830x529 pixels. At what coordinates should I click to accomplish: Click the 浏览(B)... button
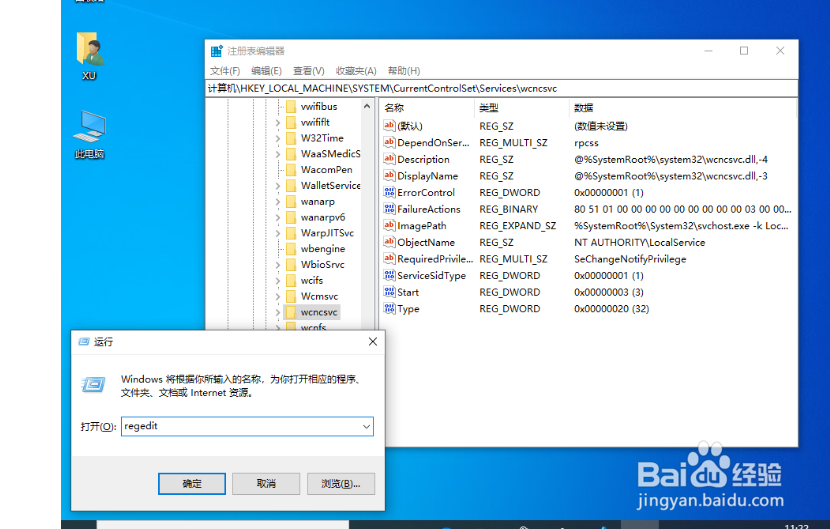coord(341,483)
